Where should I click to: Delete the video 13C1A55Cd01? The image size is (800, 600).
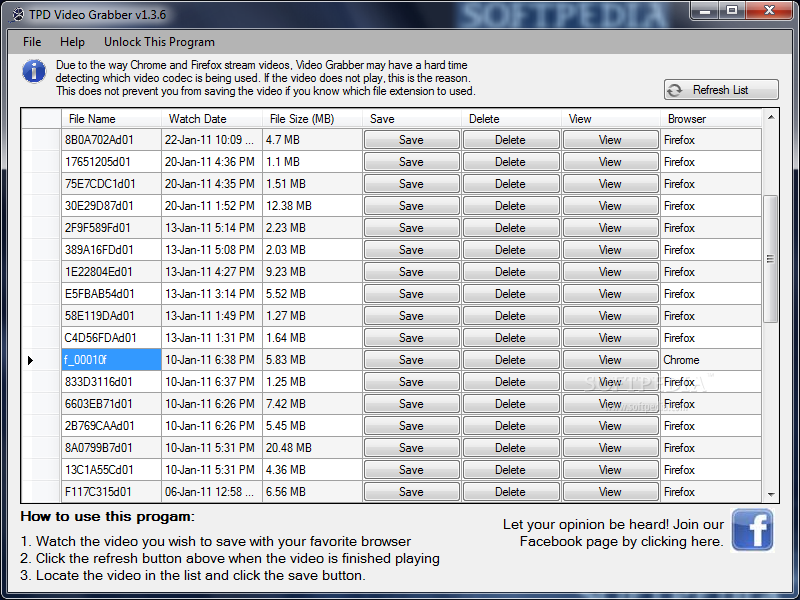pos(510,469)
